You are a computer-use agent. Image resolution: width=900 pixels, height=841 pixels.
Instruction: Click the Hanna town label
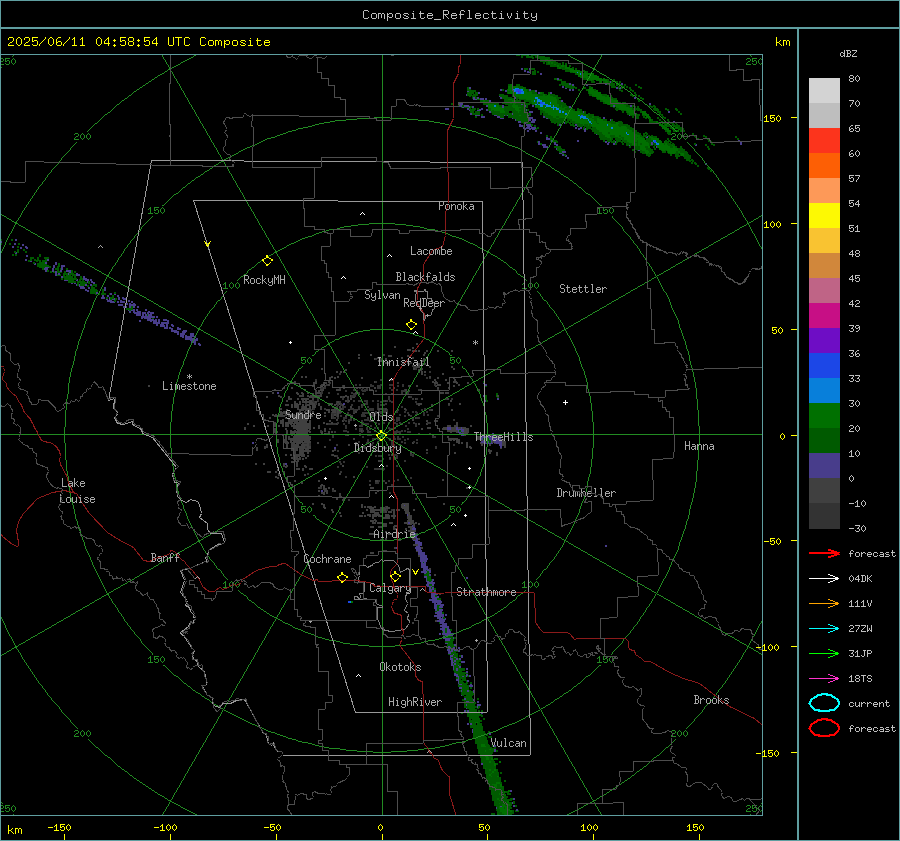(x=699, y=446)
